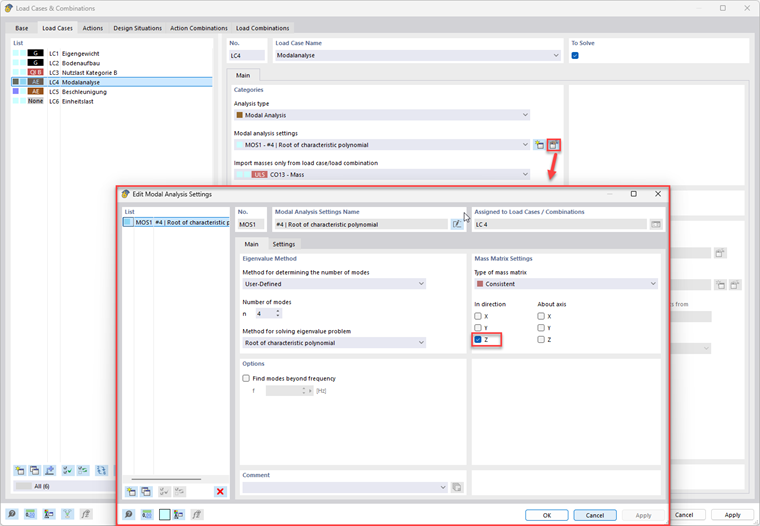Click the new modal analysis settings icon
Image resolution: width=760 pixels, height=526 pixels.
539,145
